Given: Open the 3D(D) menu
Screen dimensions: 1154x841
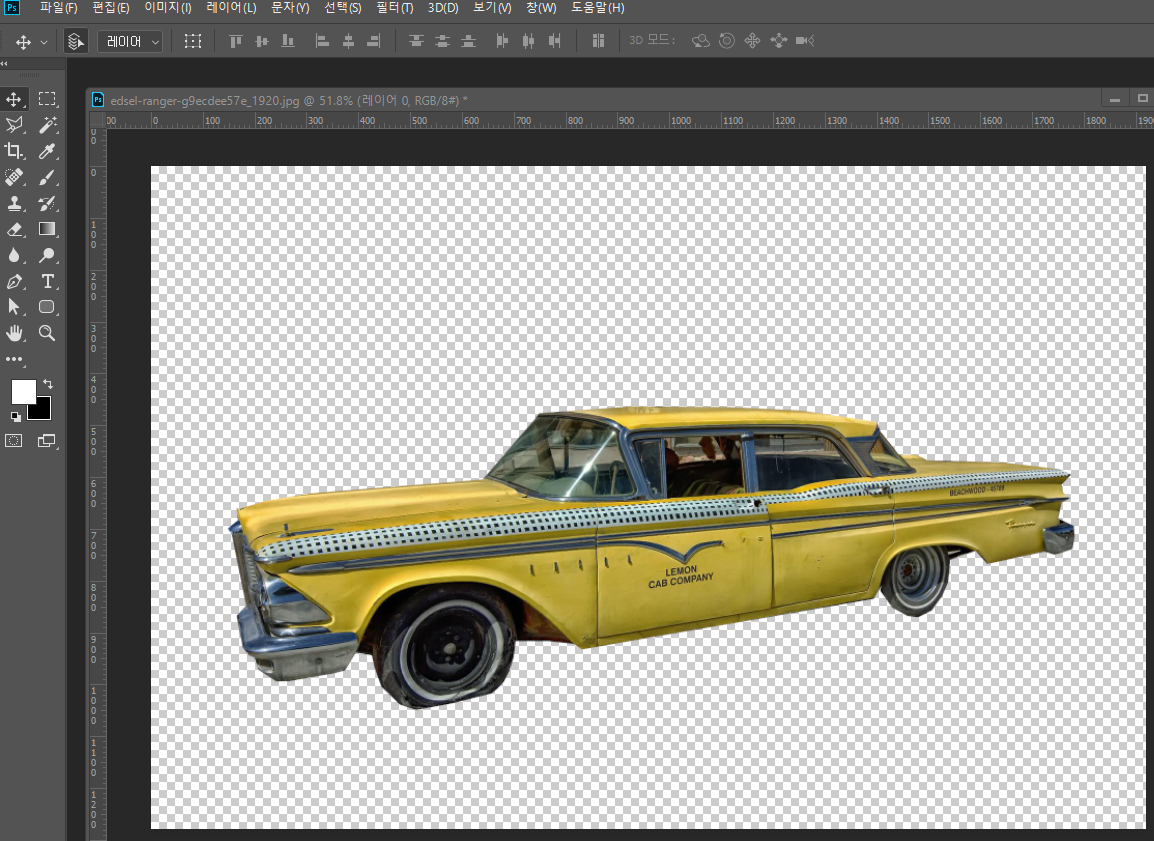Looking at the screenshot, I should [x=443, y=8].
